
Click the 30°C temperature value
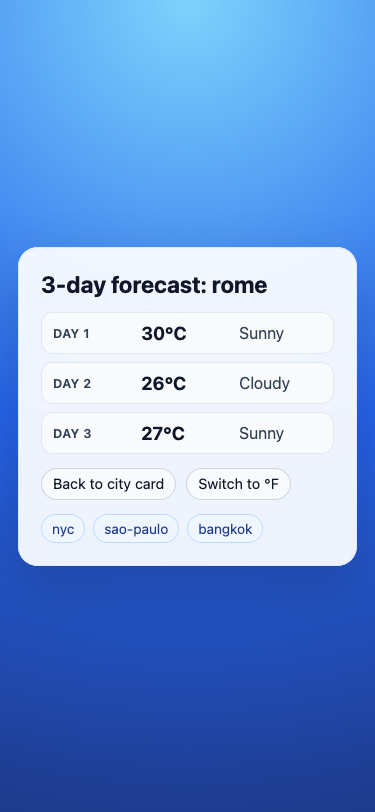(164, 334)
